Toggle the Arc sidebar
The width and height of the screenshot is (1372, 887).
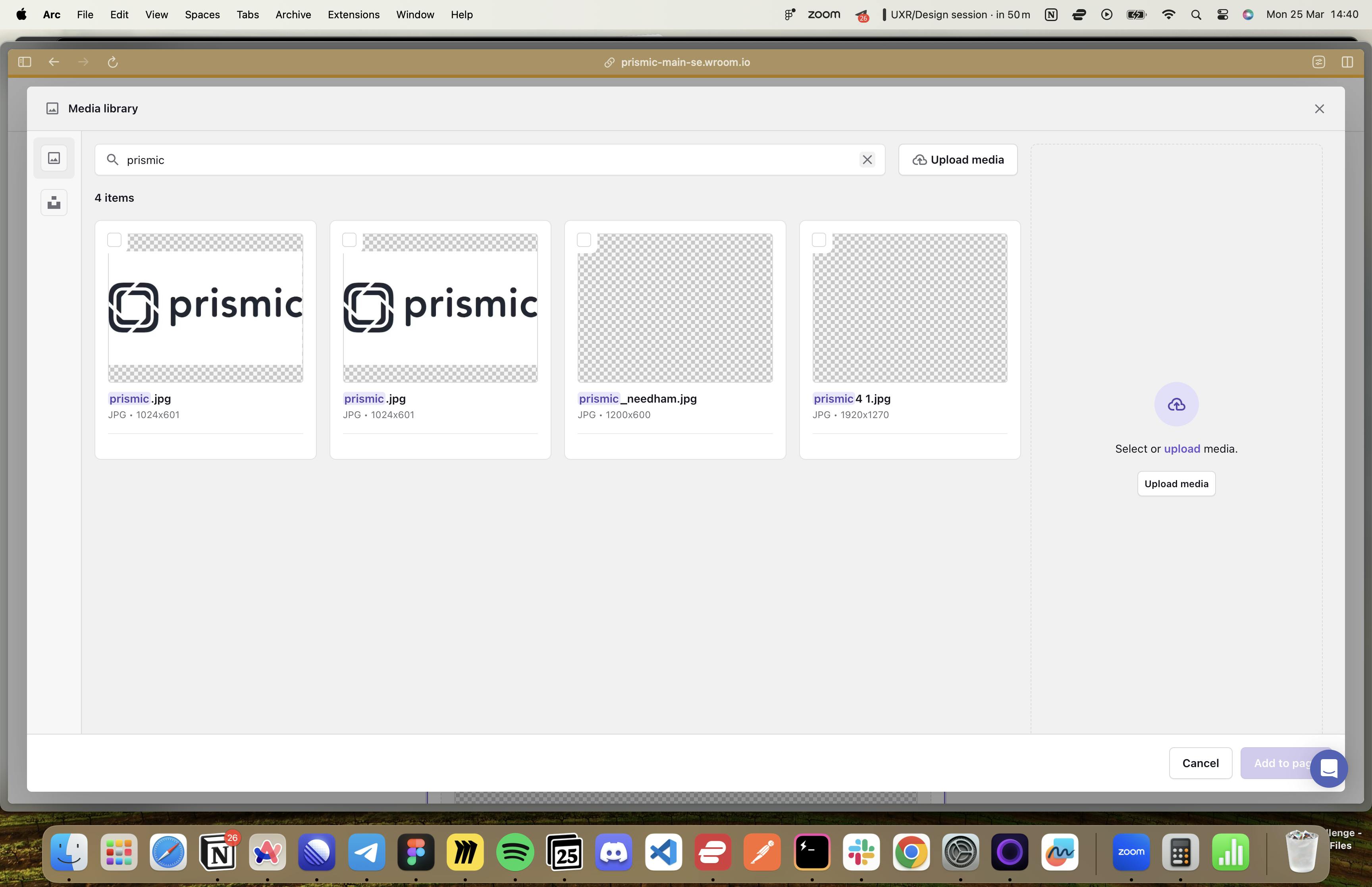(24, 62)
